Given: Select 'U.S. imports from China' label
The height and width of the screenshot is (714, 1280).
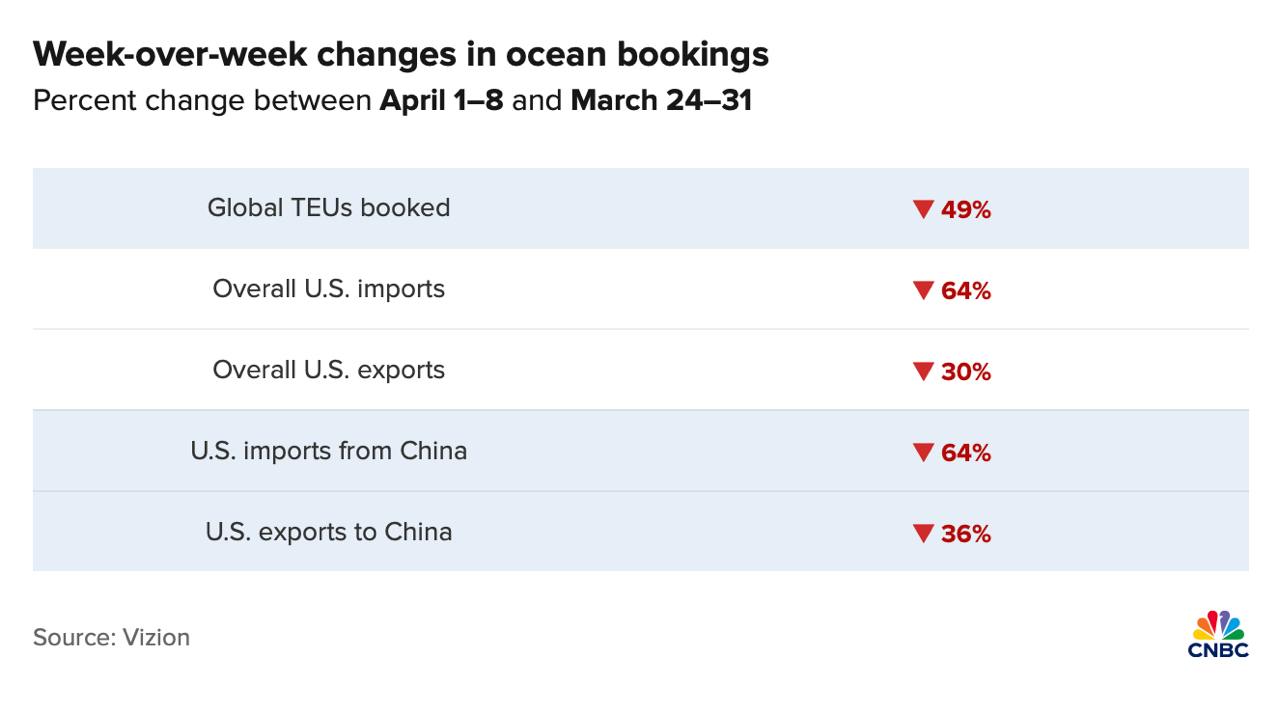Looking at the screenshot, I should point(329,451).
